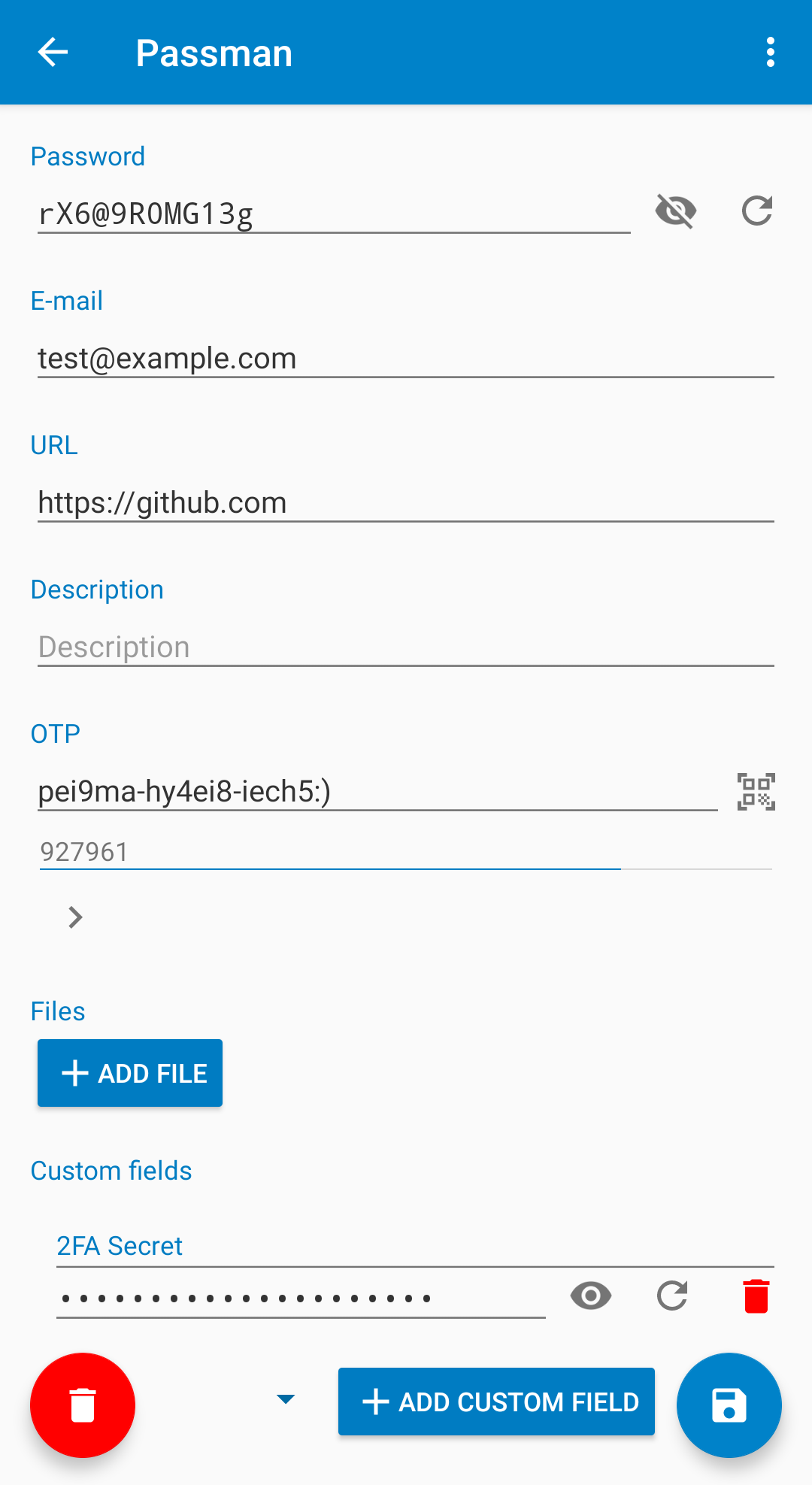Open the custom field type dropdown

pyautogui.click(x=286, y=1399)
